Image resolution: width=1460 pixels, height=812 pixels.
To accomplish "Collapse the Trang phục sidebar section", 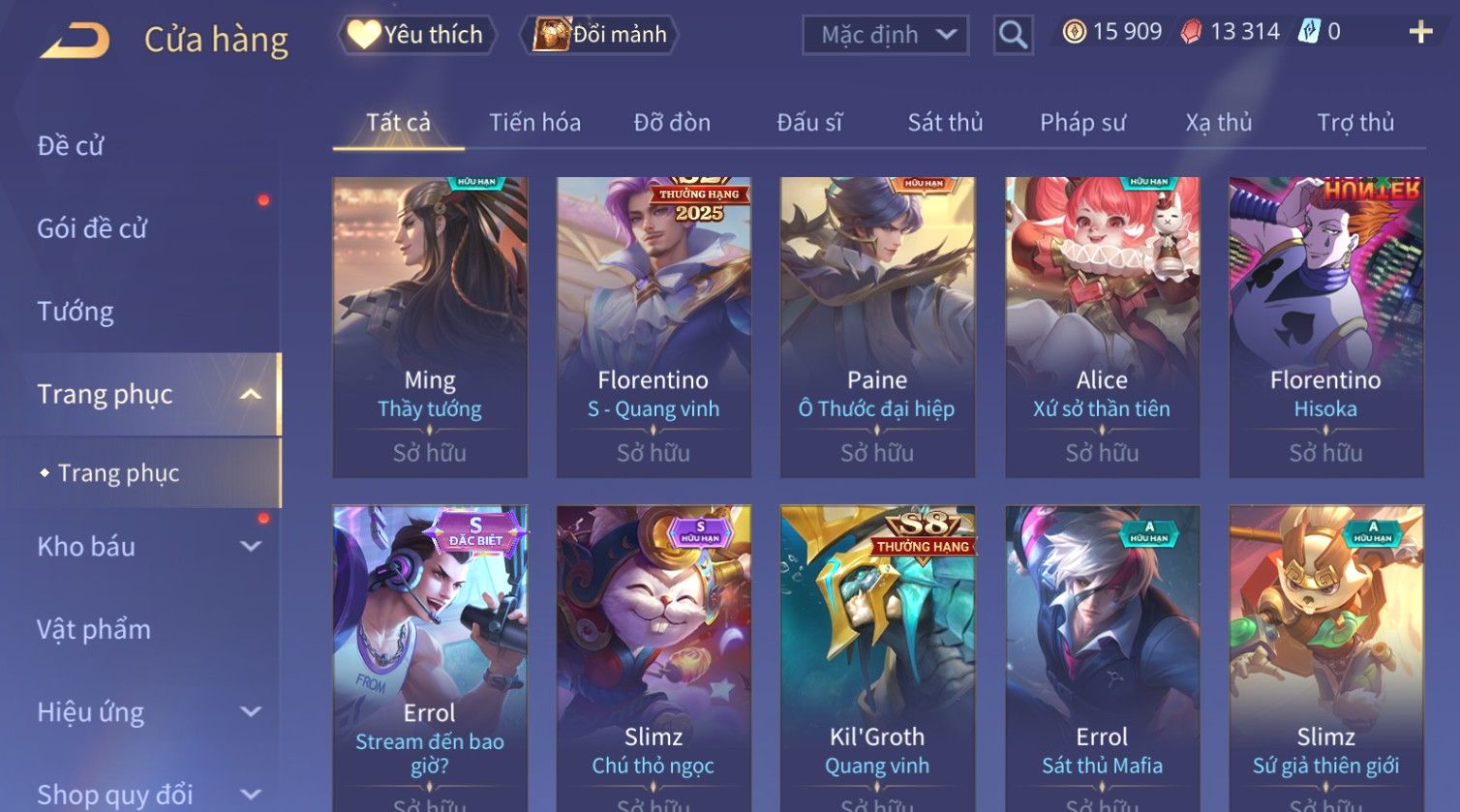I will pyautogui.click(x=251, y=394).
